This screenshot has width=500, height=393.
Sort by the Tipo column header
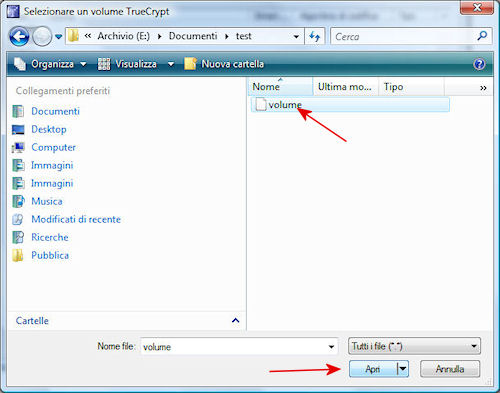click(x=411, y=87)
